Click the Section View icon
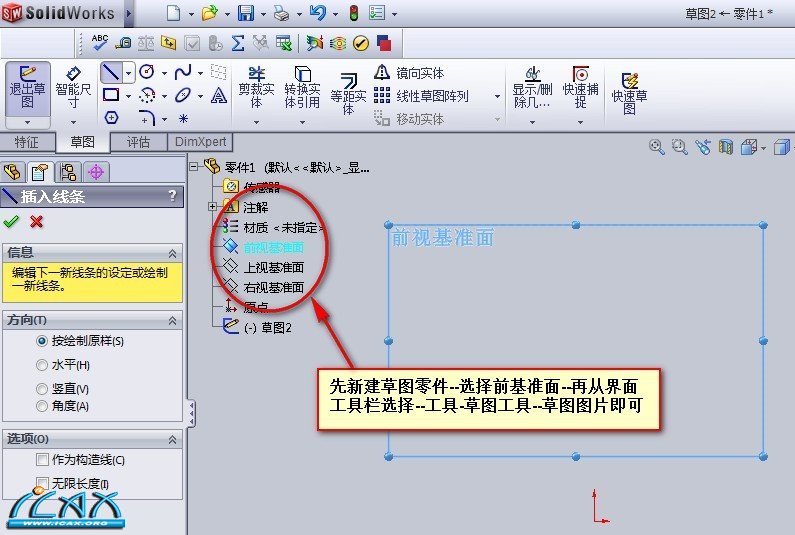The width and height of the screenshot is (795, 535). tap(726, 148)
